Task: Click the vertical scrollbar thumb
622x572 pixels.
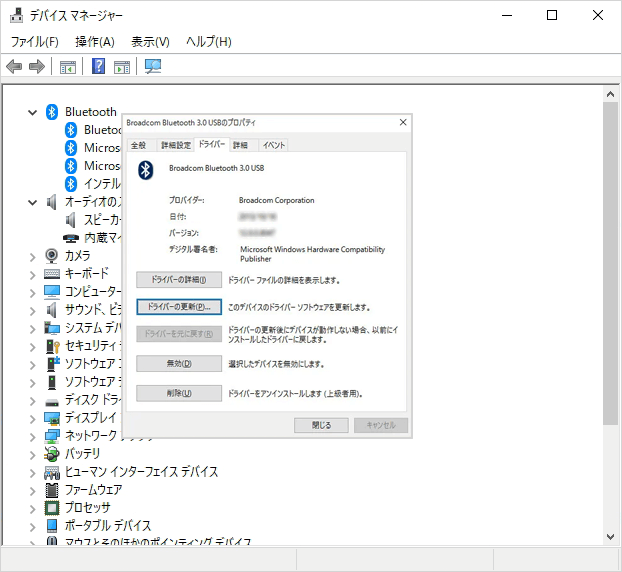Action: click(x=610, y=264)
